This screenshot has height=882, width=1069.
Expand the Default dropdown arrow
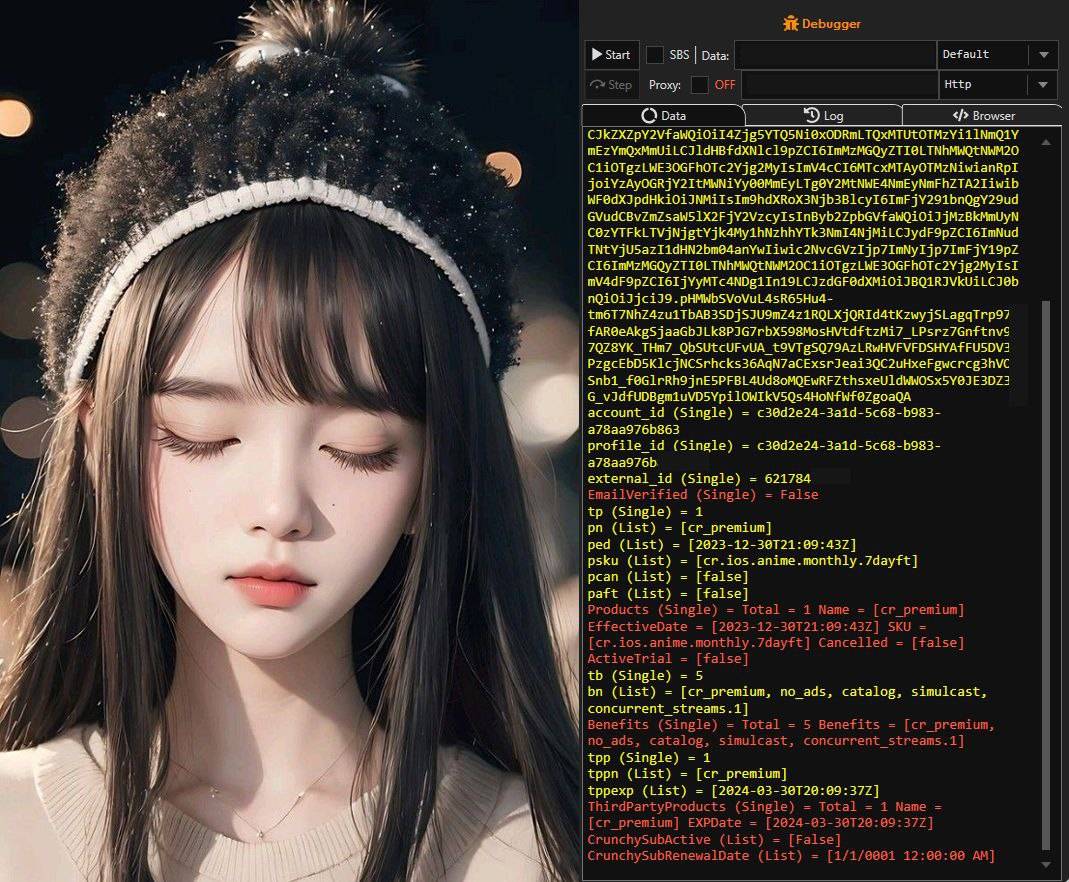(x=1043, y=55)
